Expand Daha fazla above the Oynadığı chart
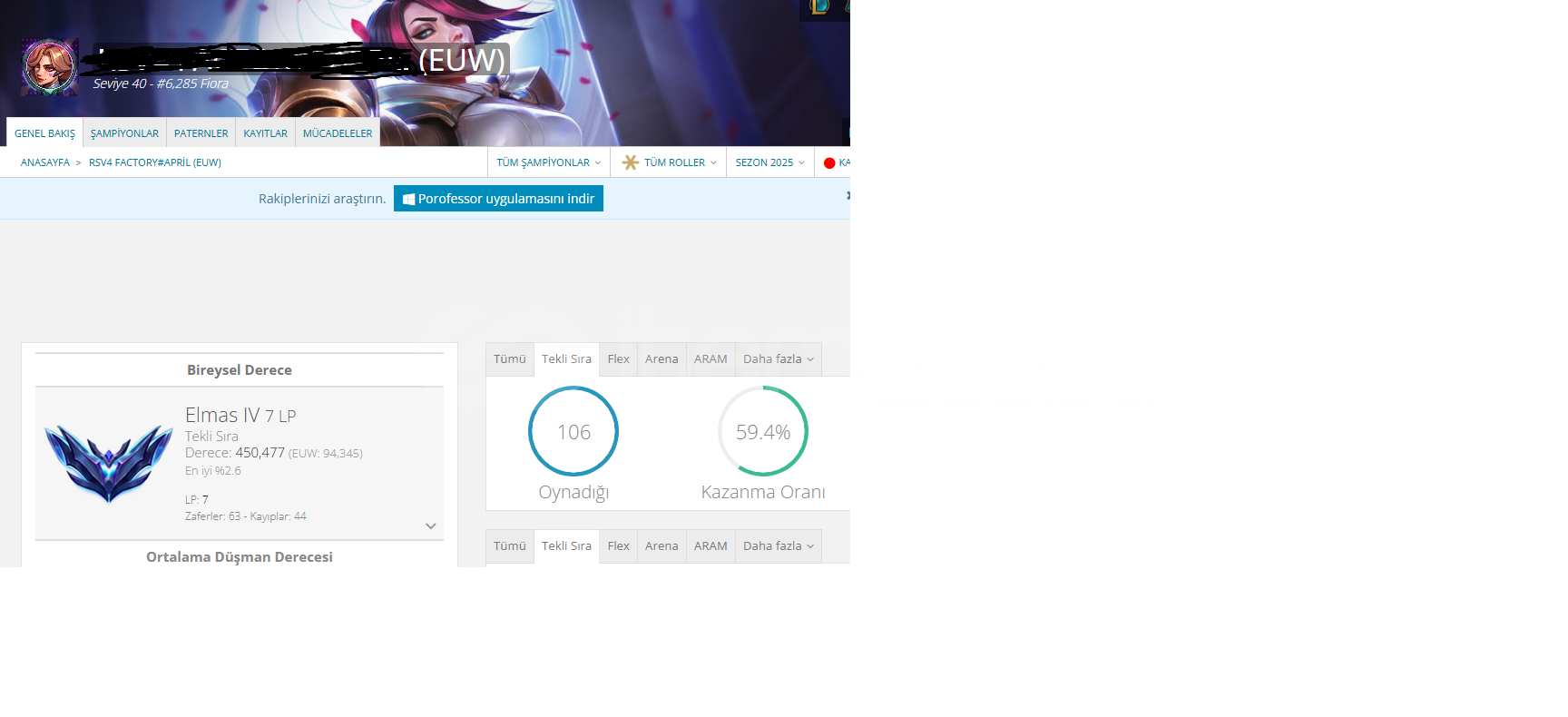 click(779, 359)
